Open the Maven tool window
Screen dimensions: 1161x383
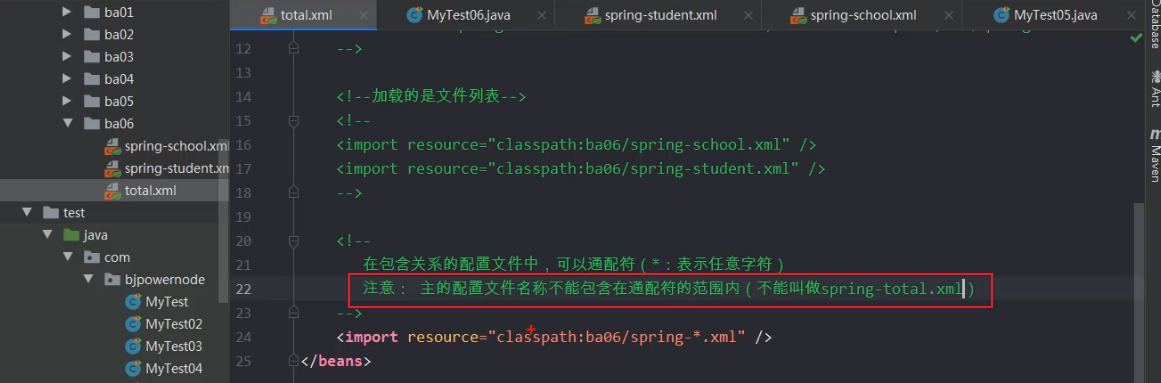pyautogui.click(x=1154, y=156)
